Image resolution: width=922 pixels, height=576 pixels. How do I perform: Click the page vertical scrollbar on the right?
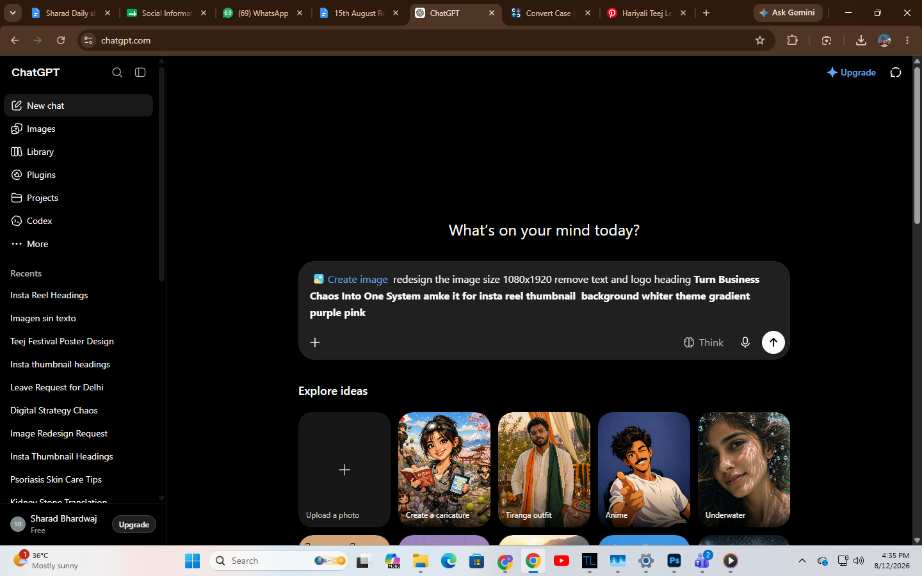tap(917, 143)
